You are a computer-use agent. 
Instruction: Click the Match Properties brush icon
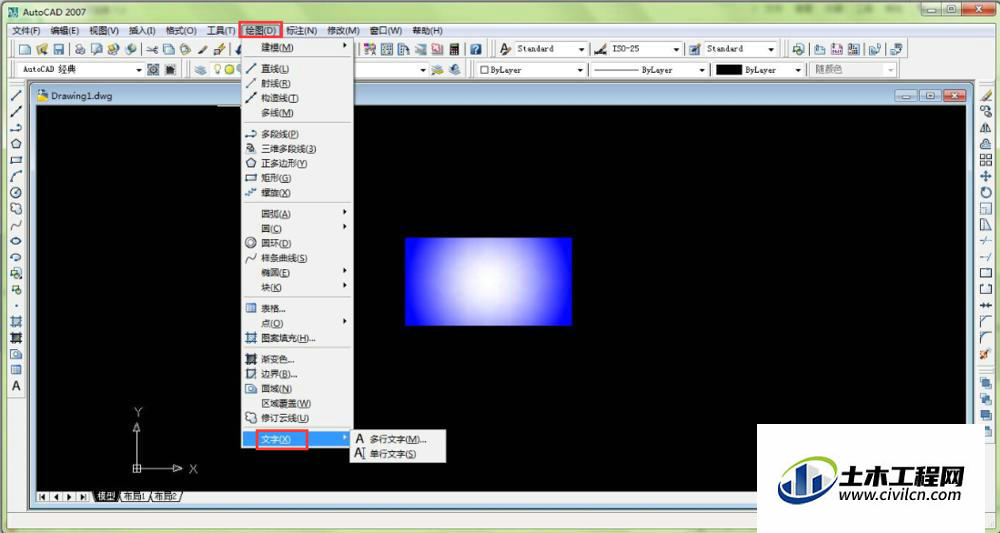[202, 49]
